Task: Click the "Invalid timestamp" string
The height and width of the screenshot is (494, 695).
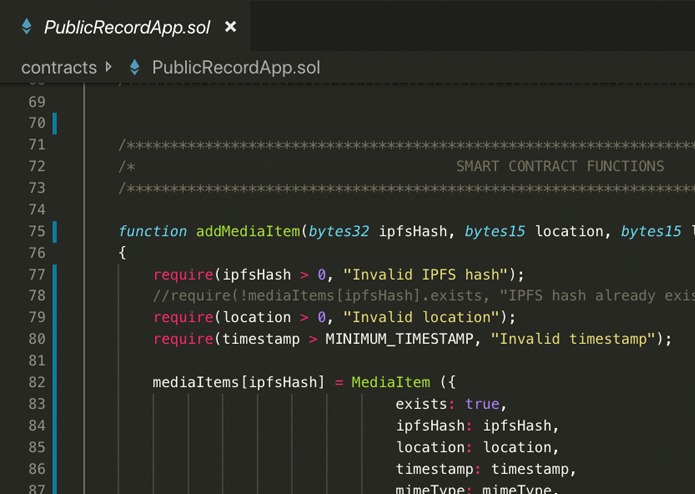Action: coord(573,339)
